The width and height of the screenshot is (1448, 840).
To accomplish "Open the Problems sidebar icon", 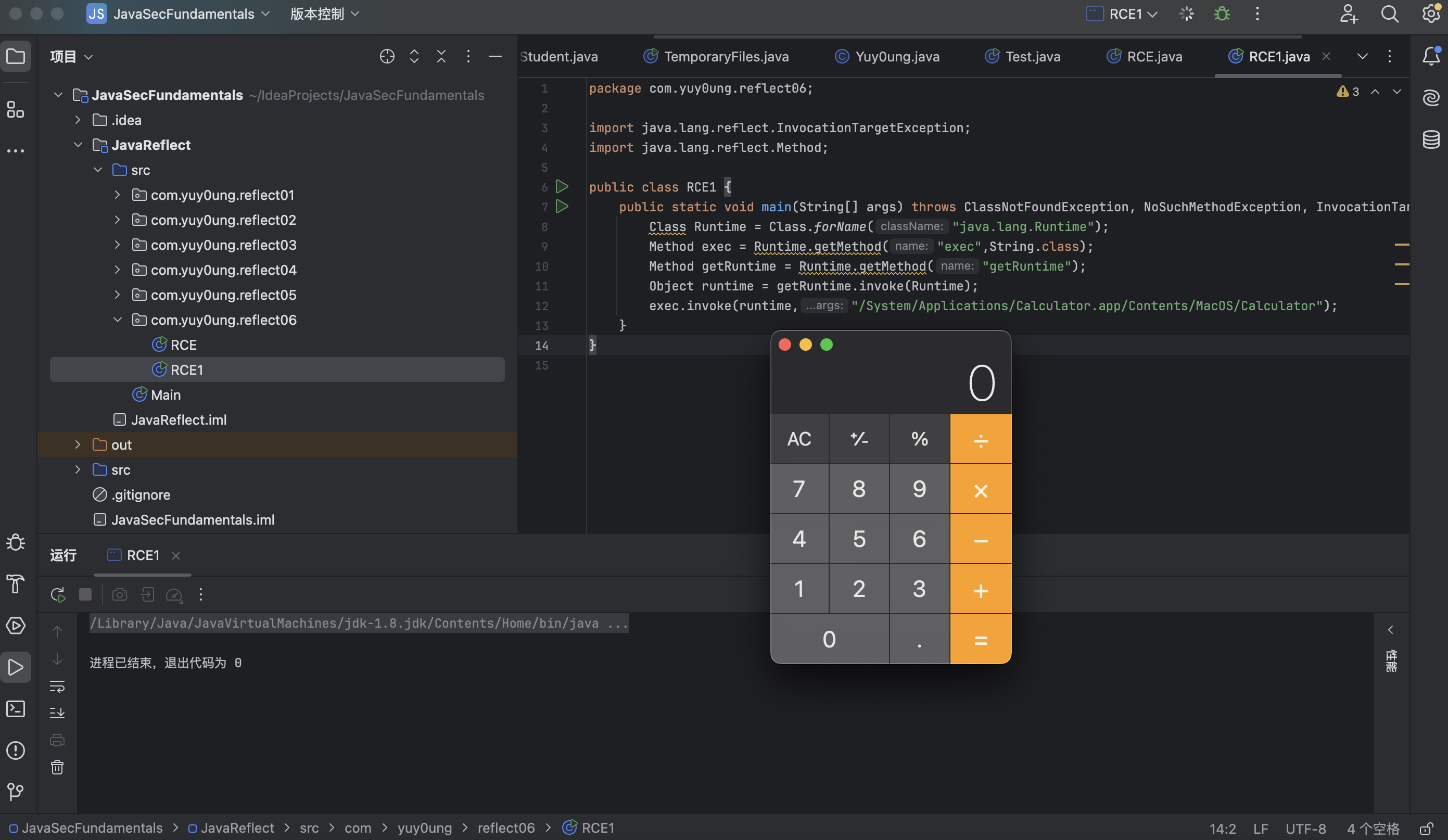I will (x=16, y=750).
